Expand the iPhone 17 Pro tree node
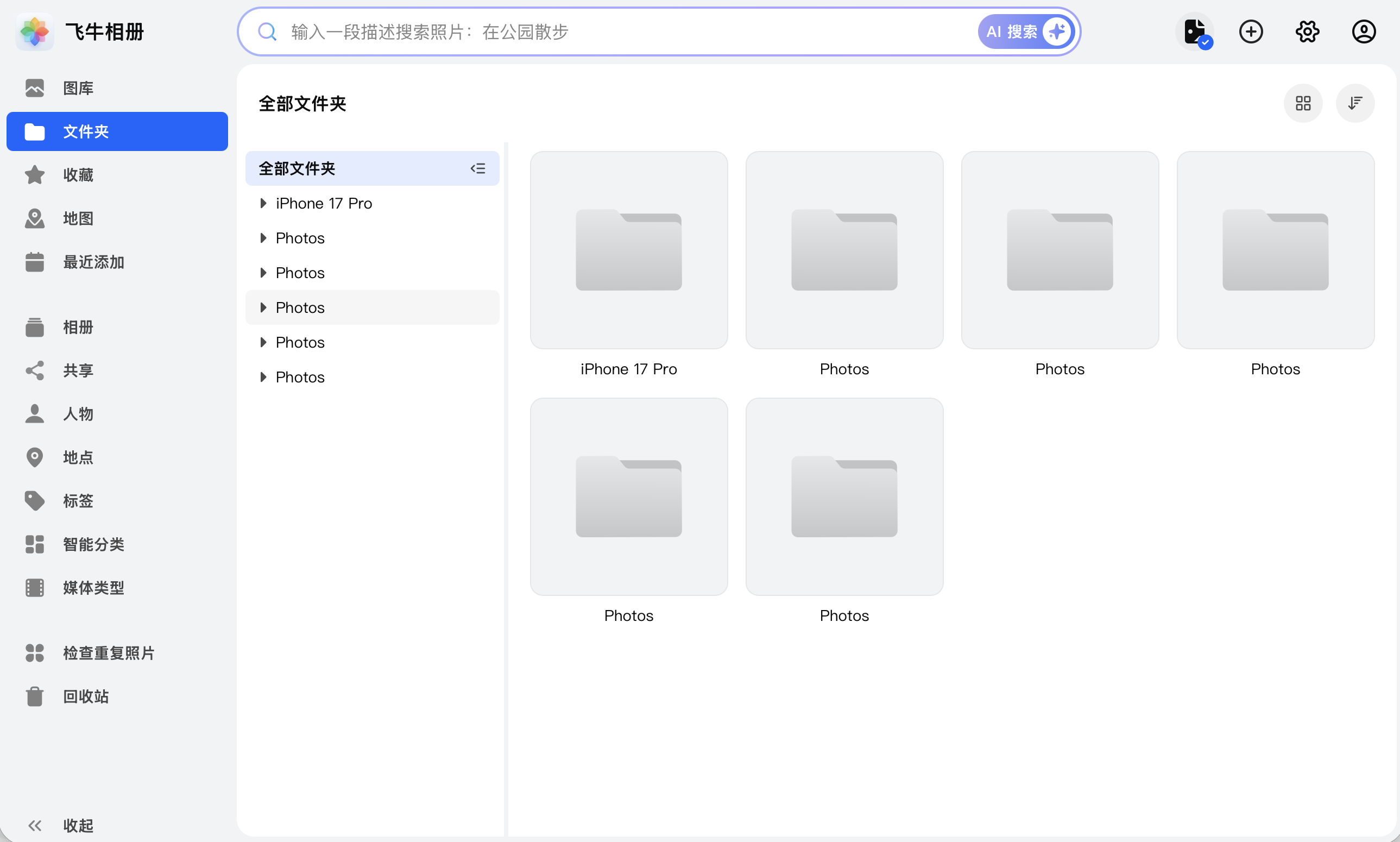Image resolution: width=1400 pixels, height=842 pixels. tap(263, 203)
